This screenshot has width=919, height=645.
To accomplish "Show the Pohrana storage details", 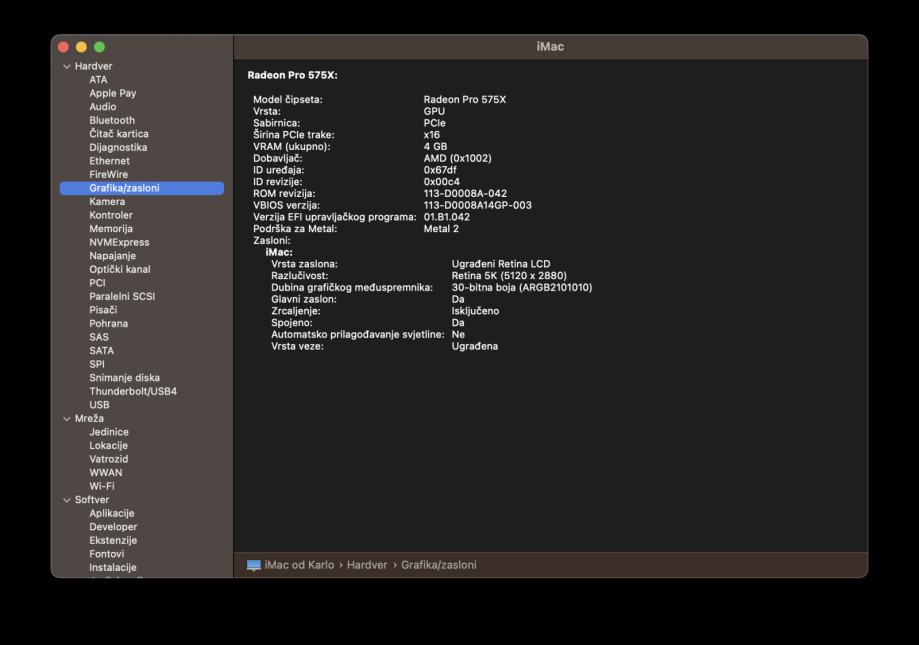I will pyautogui.click(x=108, y=324).
